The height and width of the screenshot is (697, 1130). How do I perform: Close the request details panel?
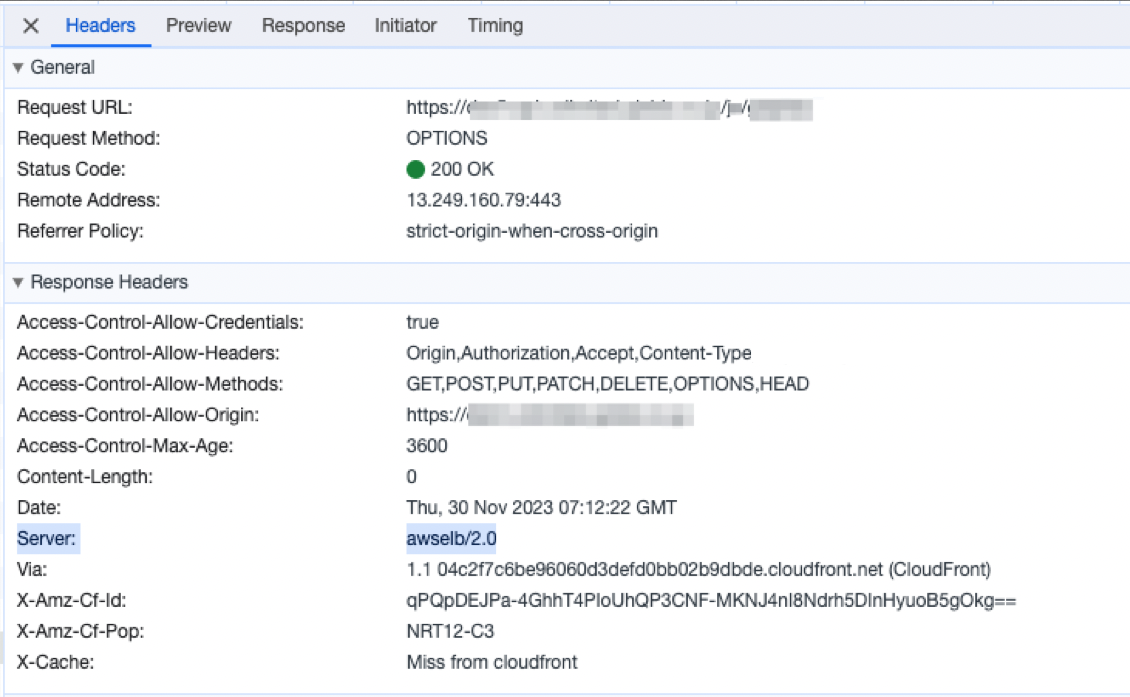(x=30, y=26)
